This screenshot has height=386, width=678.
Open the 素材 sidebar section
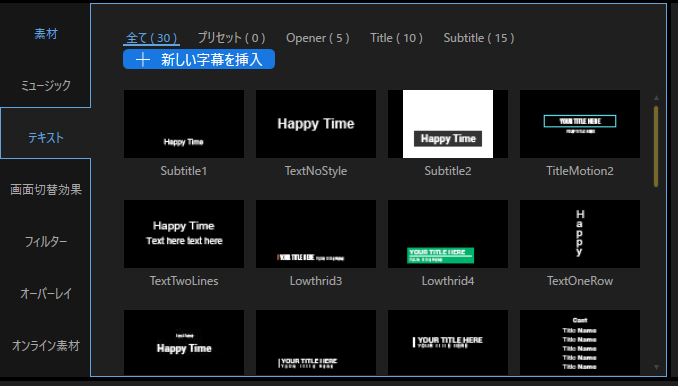click(x=46, y=34)
